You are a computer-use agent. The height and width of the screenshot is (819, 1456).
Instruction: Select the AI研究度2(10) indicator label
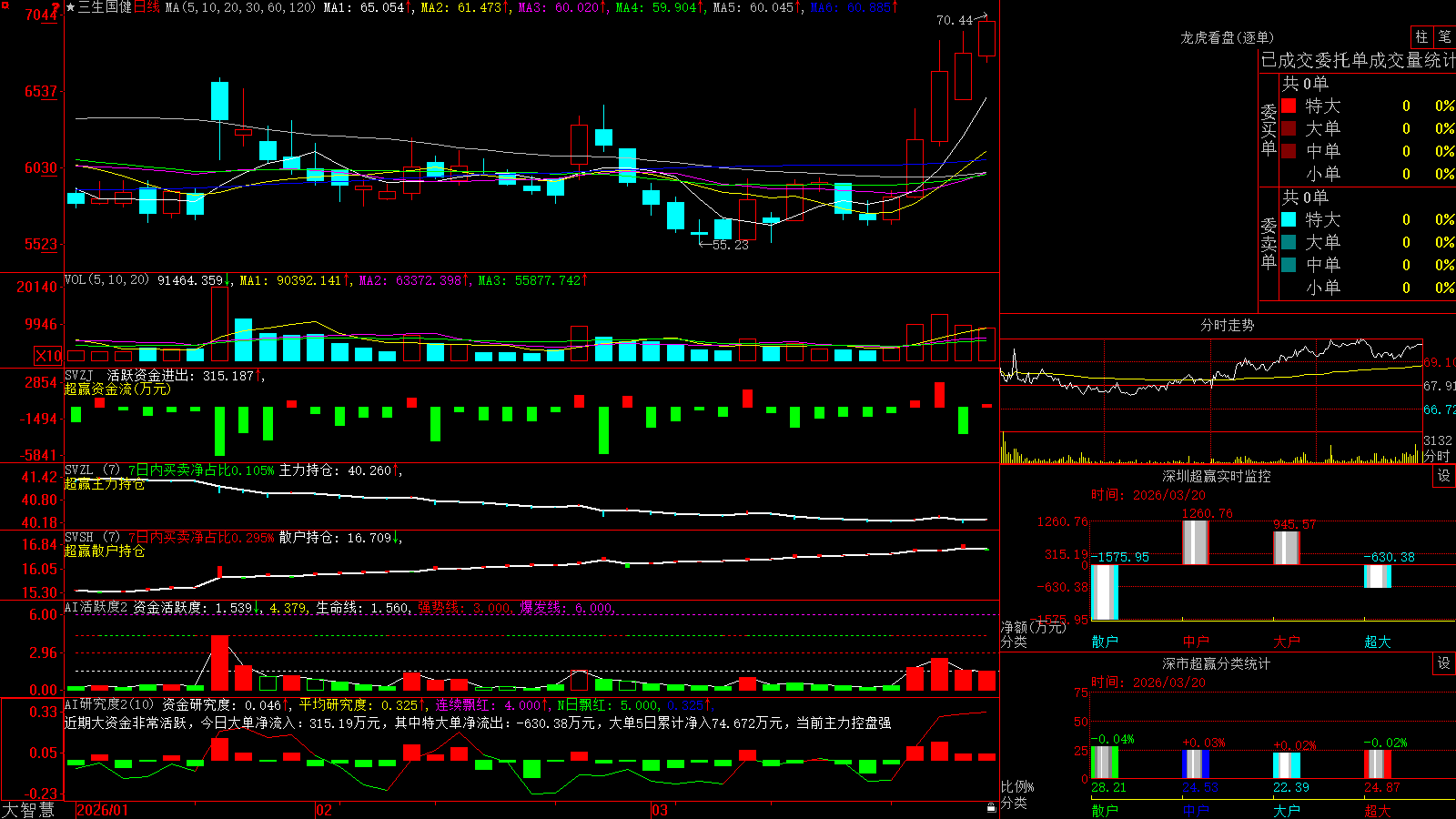pos(109,704)
